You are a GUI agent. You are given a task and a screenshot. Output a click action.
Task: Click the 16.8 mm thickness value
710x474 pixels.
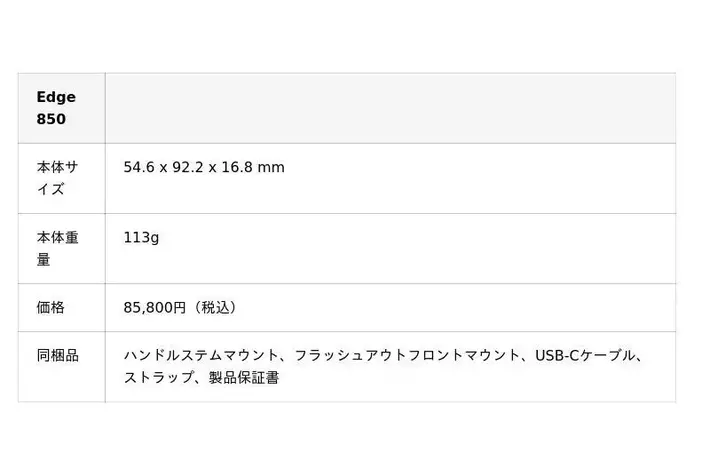pos(257,167)
